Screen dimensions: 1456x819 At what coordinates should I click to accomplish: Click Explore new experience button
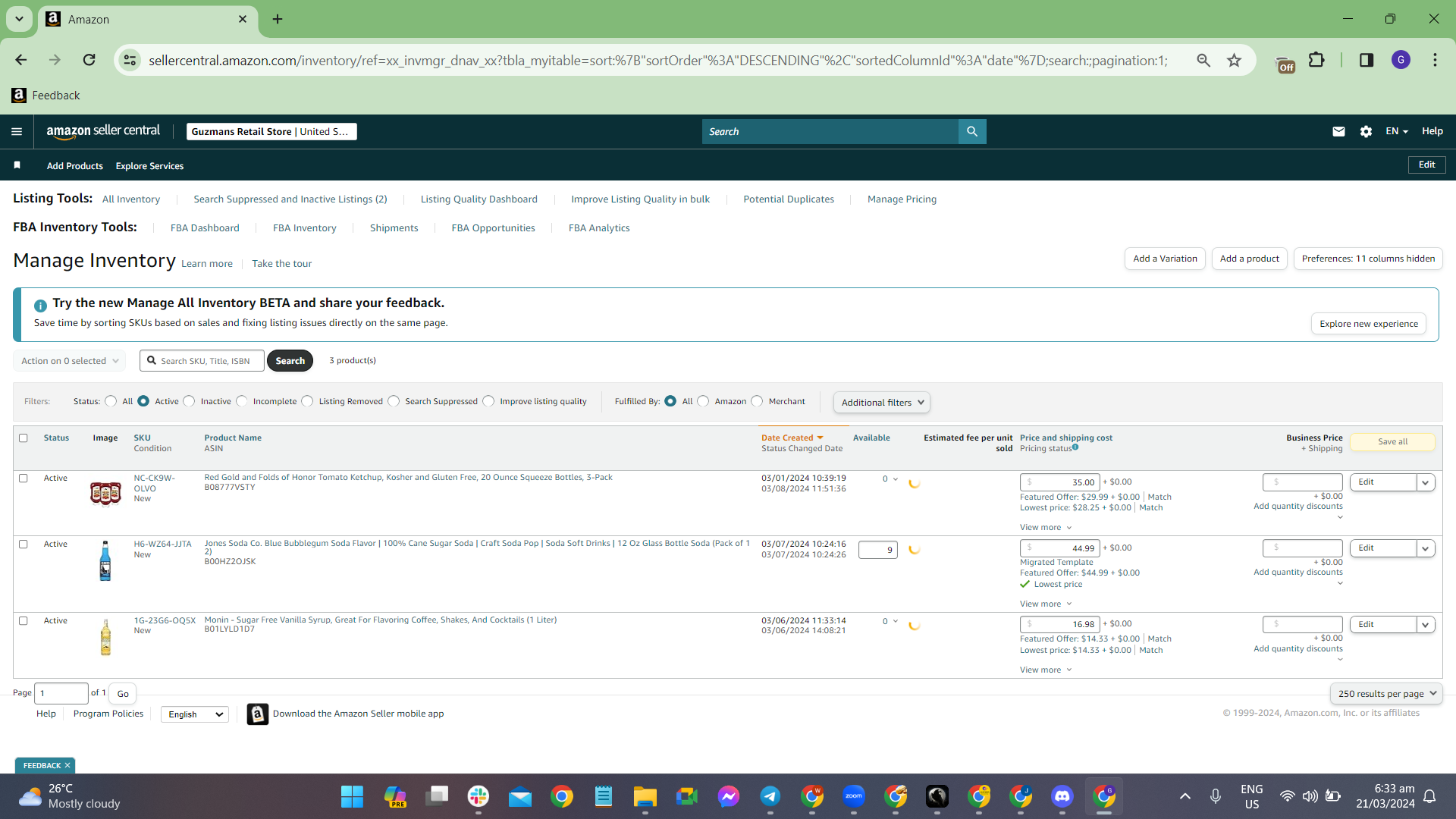(1369, 324)
